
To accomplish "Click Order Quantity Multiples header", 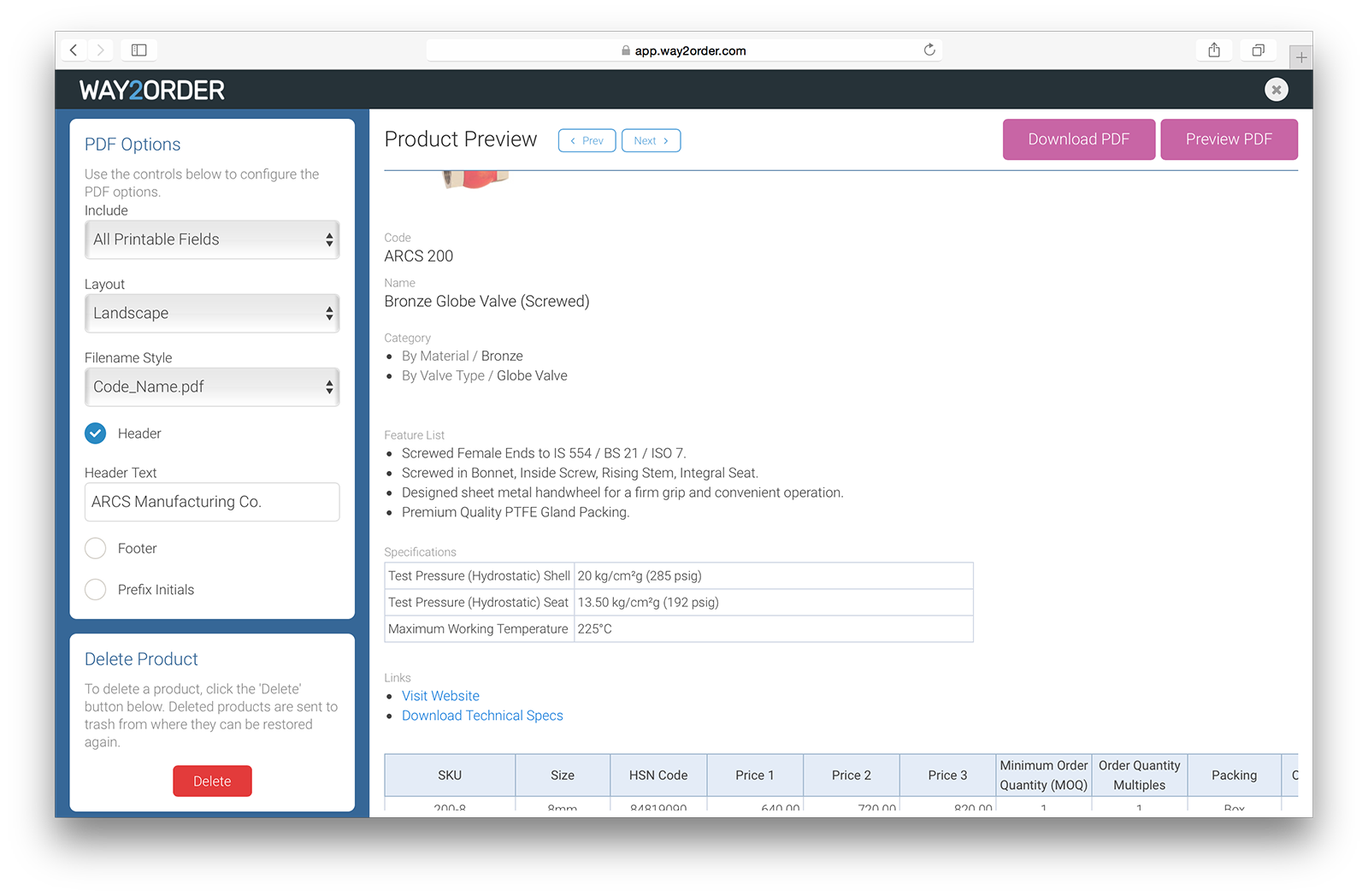I will (x=1140, y=775).
